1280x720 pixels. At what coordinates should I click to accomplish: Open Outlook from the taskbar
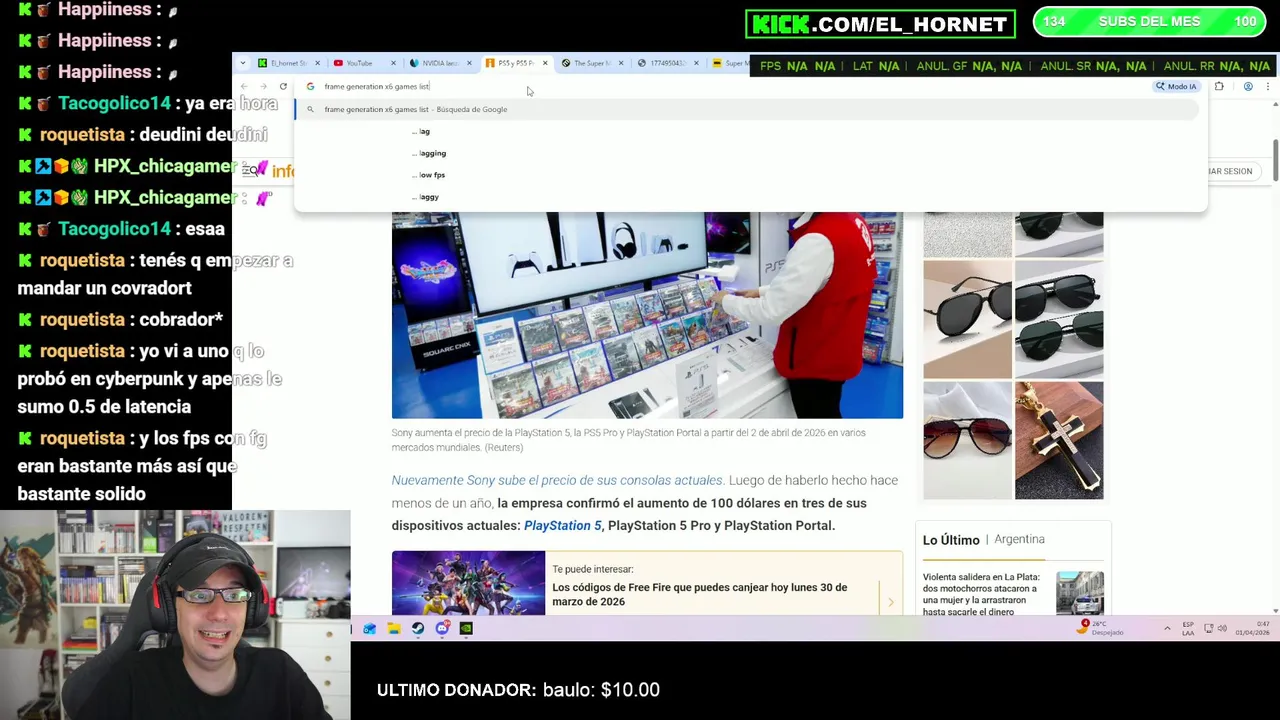point(370,628)
